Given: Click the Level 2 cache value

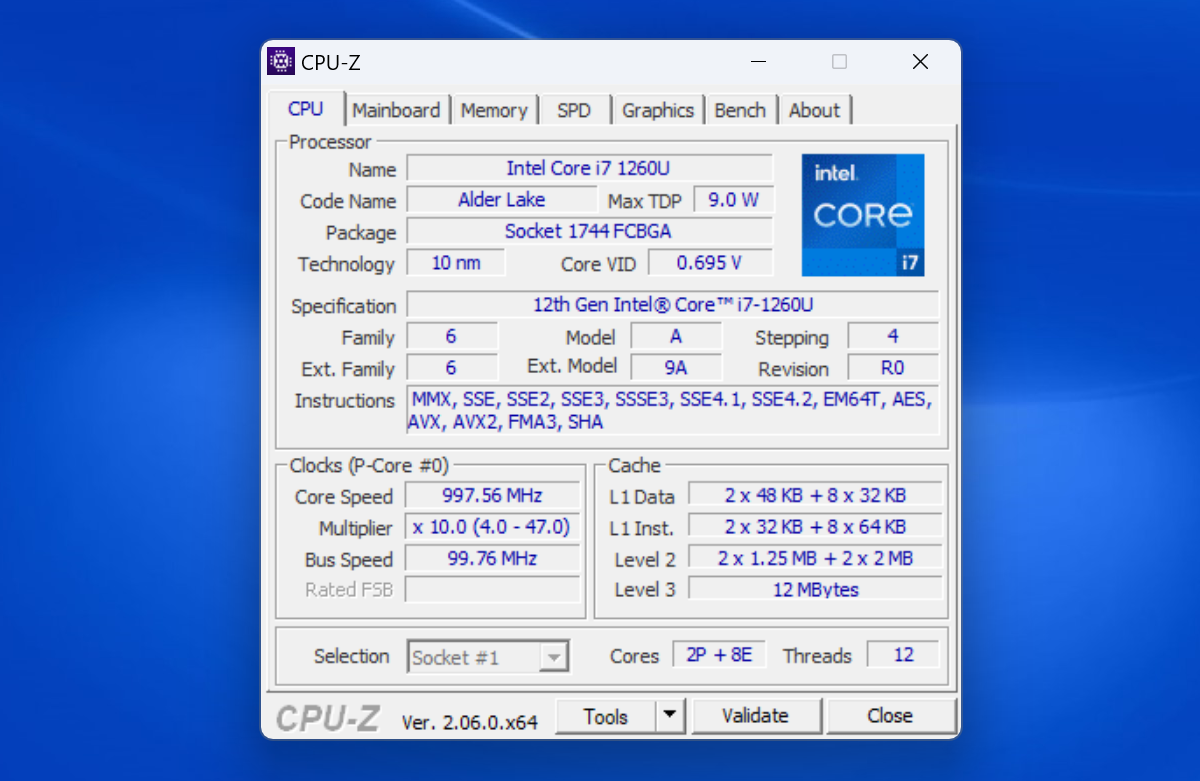Looking at the screenshot, I should (x=815, y=558).
